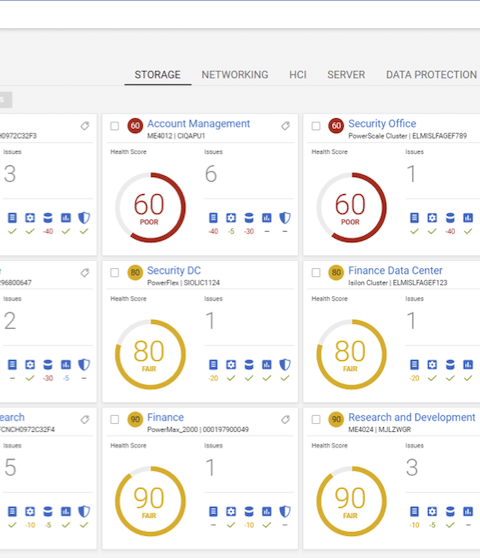480x558 pixels.
Task: Click Security DC data protection shield icon
Action: (285, 364)
